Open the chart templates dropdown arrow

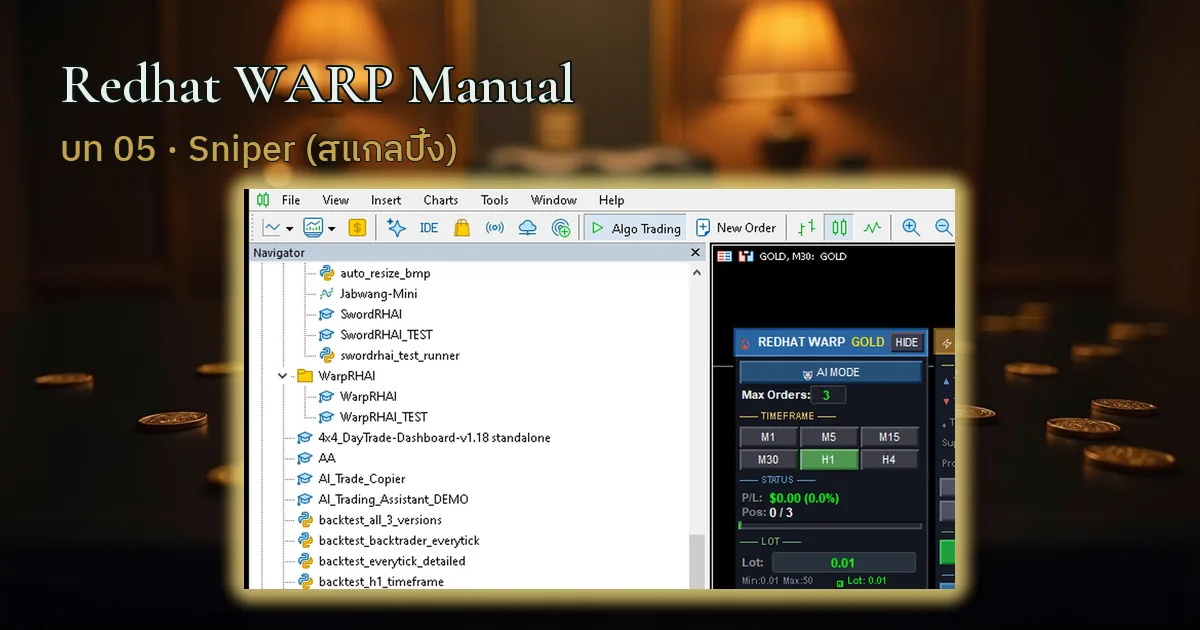[x=331, y=228]
